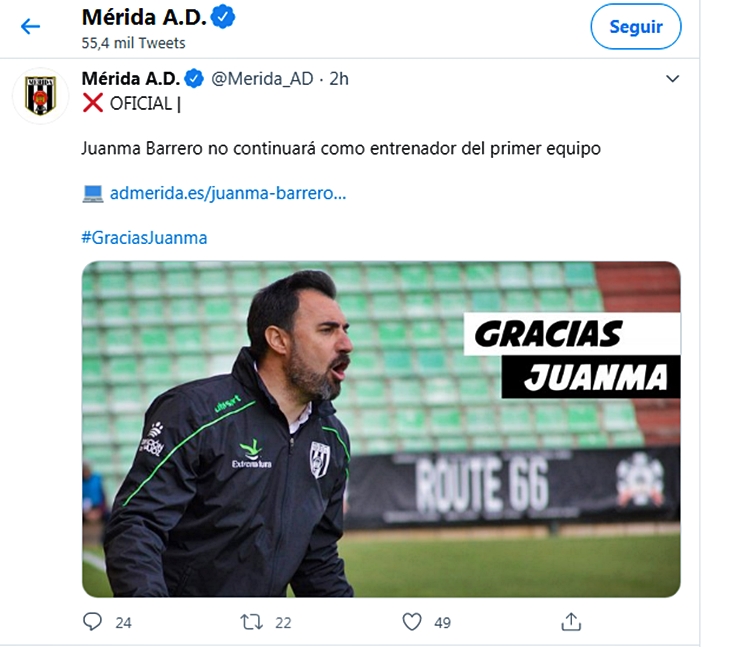Like the tweet with heart icon
Image resolution: width=730 pixels, height=647 pixels.
[x=412, y=622]
